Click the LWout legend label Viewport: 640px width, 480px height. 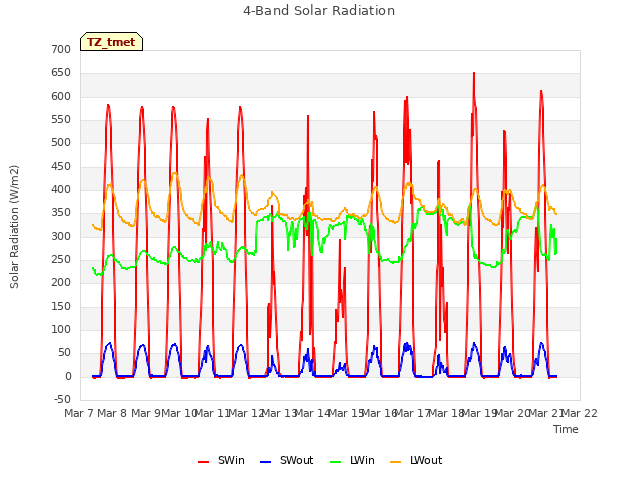426,460
